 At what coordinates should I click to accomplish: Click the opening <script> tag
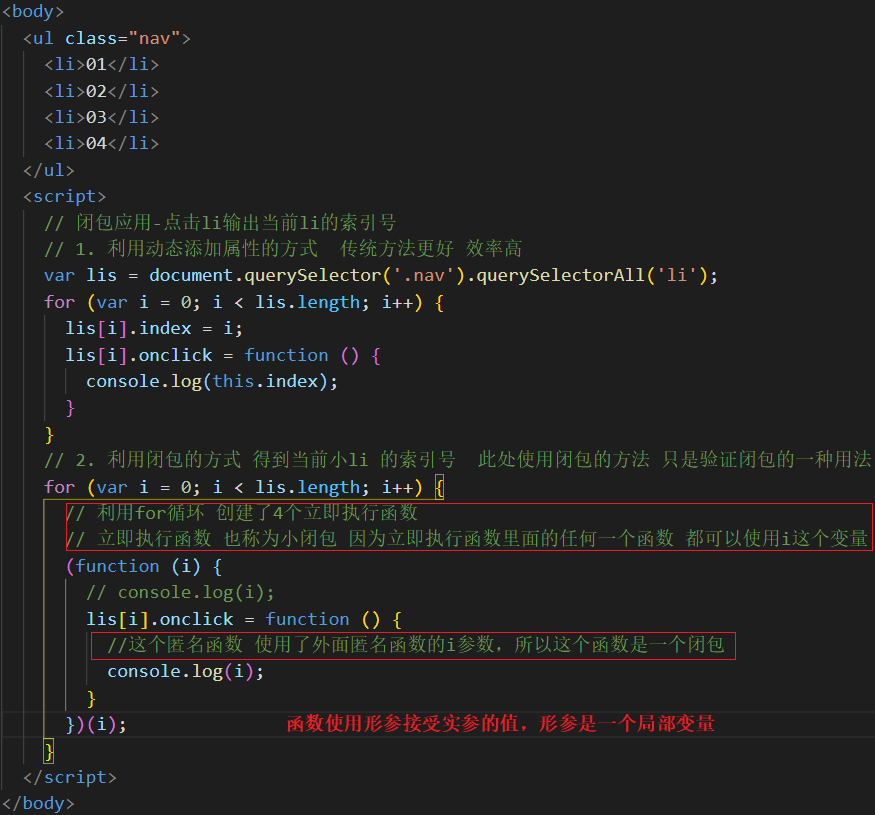pos(64,196)
